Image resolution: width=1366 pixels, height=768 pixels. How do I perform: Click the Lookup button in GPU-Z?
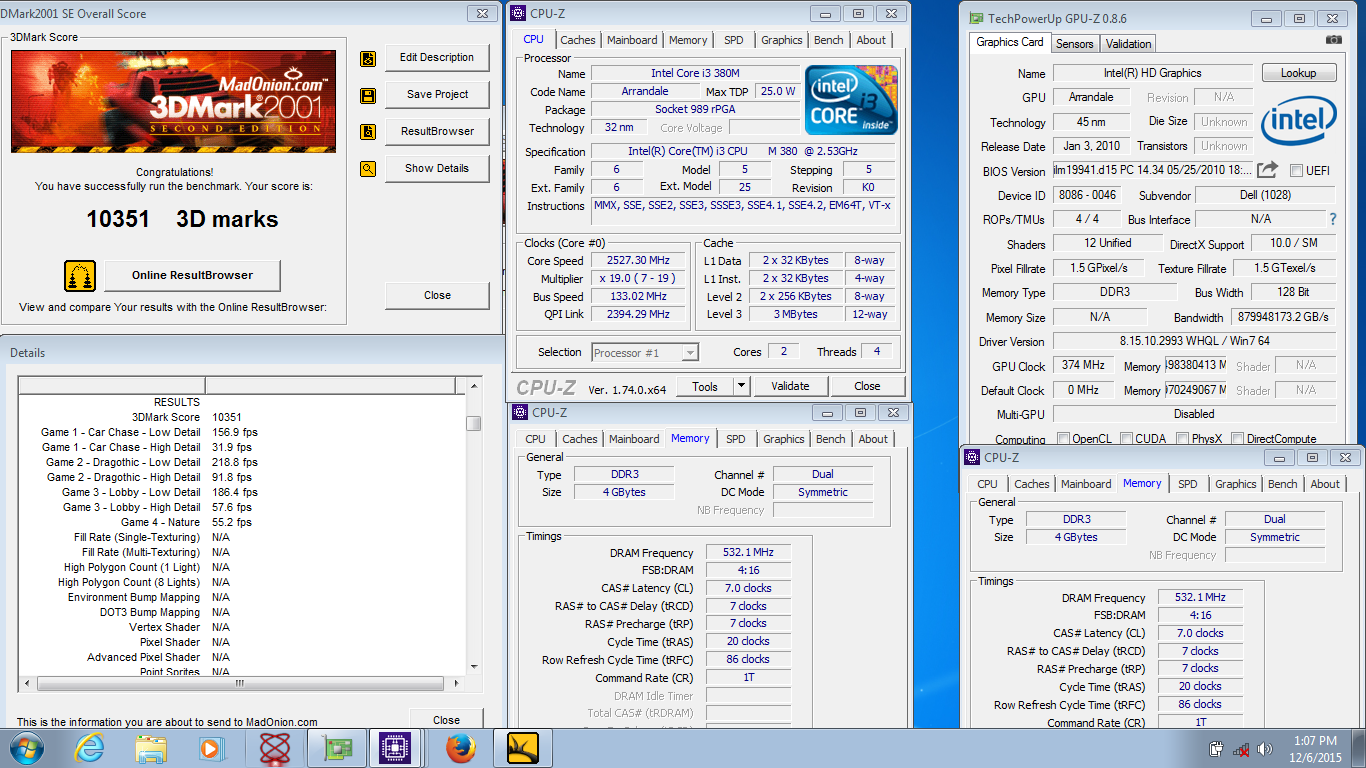[x=1299, y=73]
